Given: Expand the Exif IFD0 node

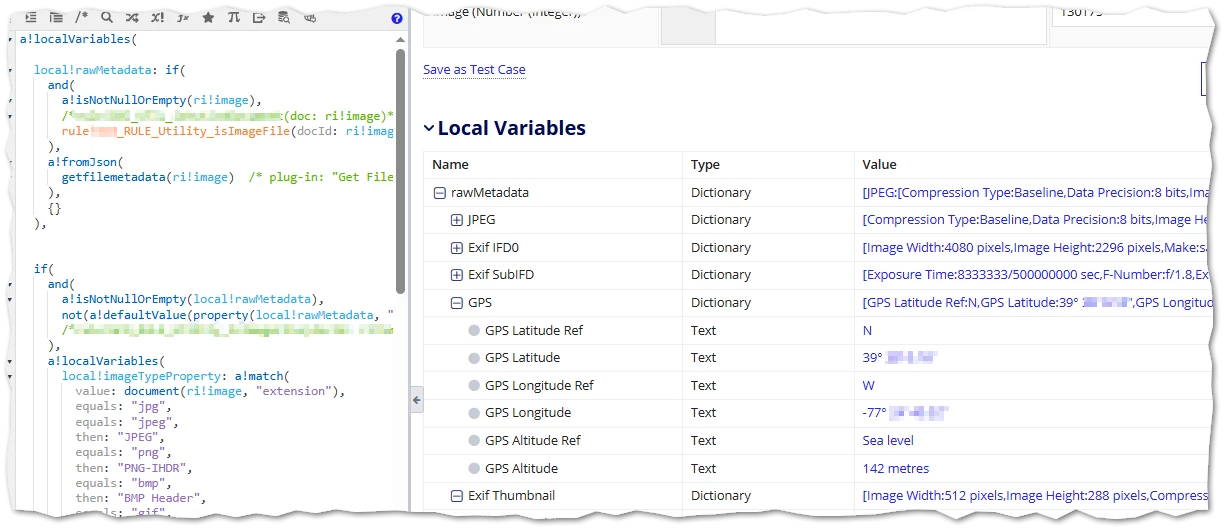Looking at the screenshot, I should [457, 247].
